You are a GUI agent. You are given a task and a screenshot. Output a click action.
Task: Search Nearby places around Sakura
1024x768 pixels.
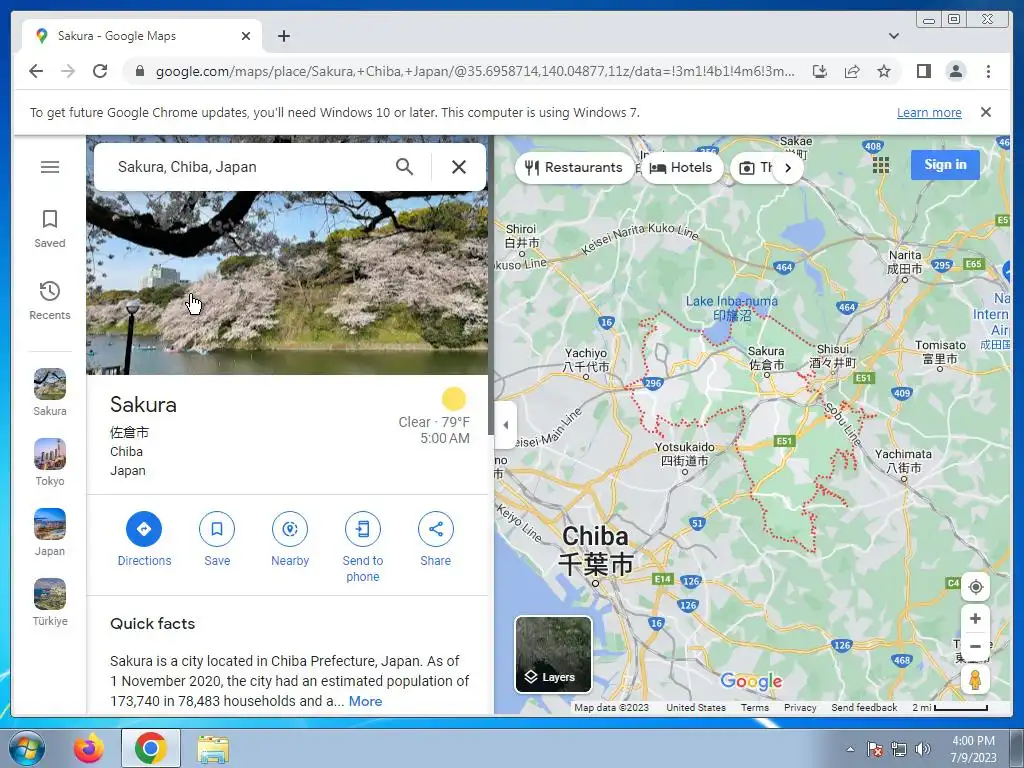click(x=290, y=539)
